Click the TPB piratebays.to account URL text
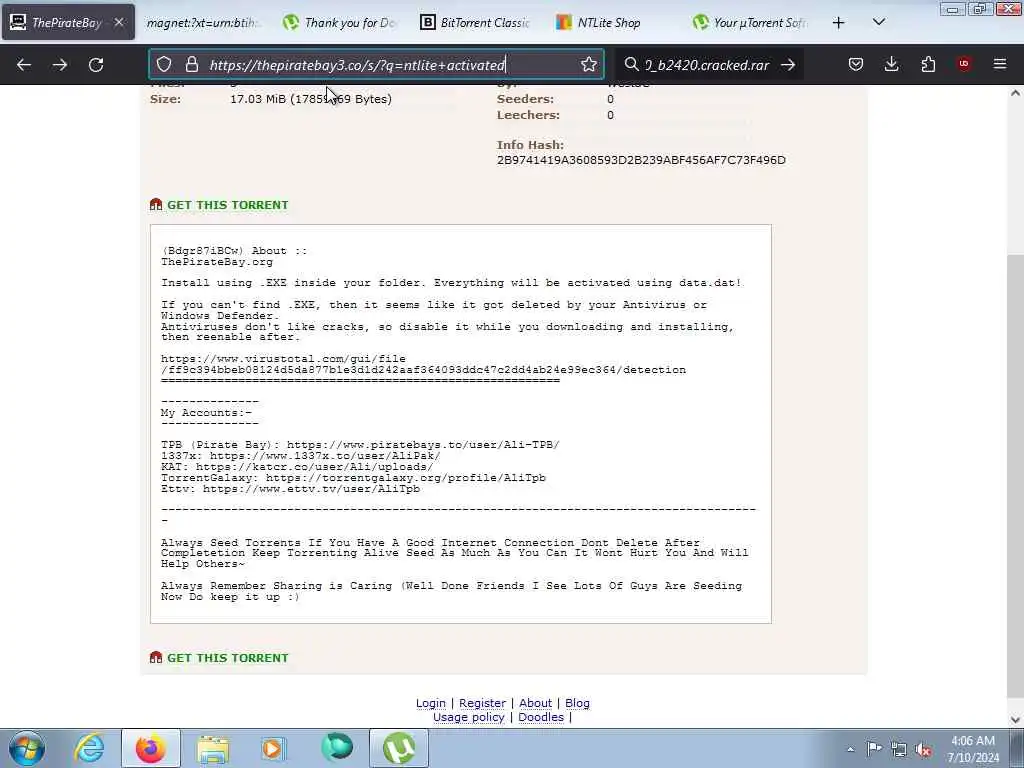1024x768 pixels. 423,445
